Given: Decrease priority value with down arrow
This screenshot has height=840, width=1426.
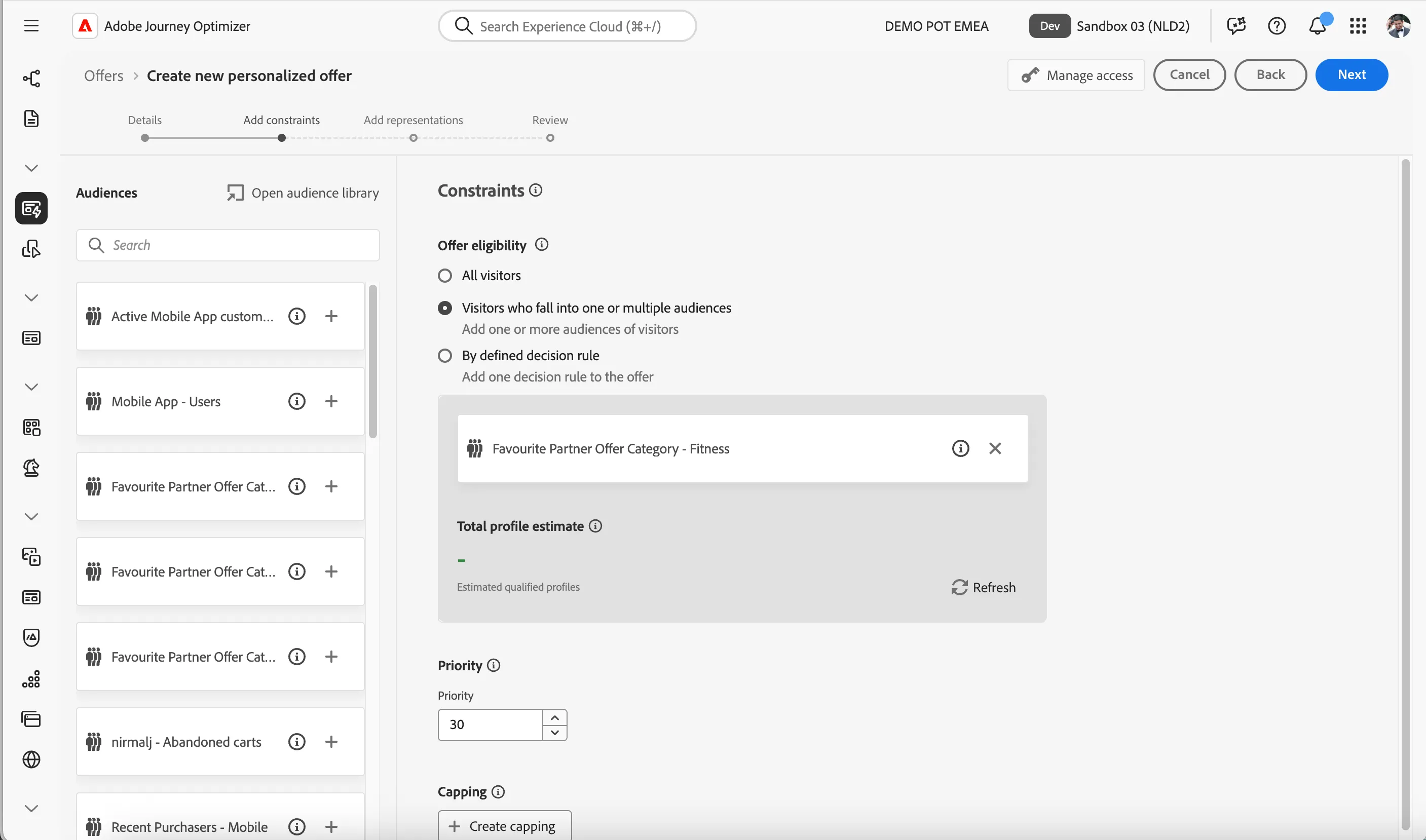Looking at the screenshot, I should pyautogui.click(x=555, y=733).
